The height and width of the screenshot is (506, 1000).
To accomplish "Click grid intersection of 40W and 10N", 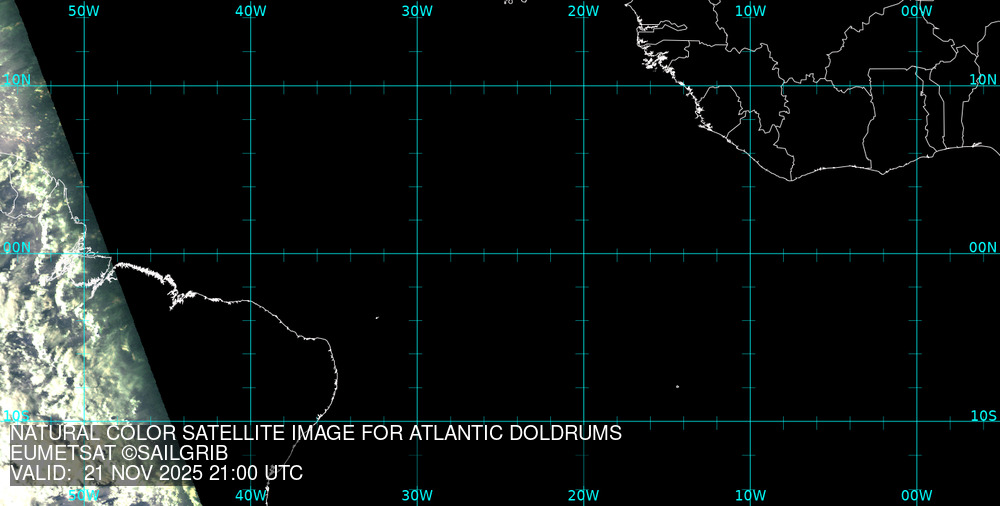I will pyautogui.click(x=250, y=86).
